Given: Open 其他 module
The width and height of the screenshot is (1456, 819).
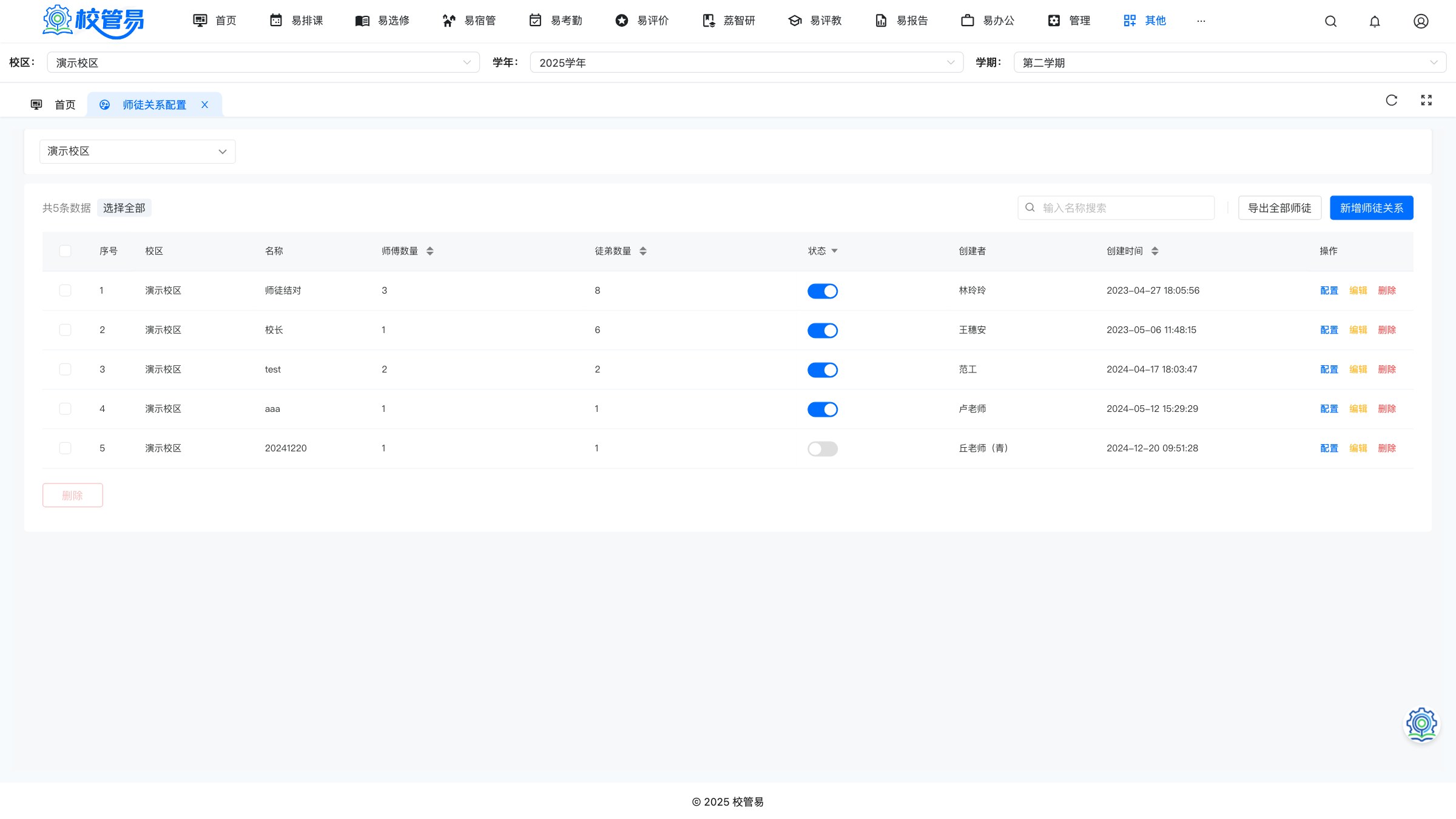Looking at the screenshot, I should (x=1144, y=21).
